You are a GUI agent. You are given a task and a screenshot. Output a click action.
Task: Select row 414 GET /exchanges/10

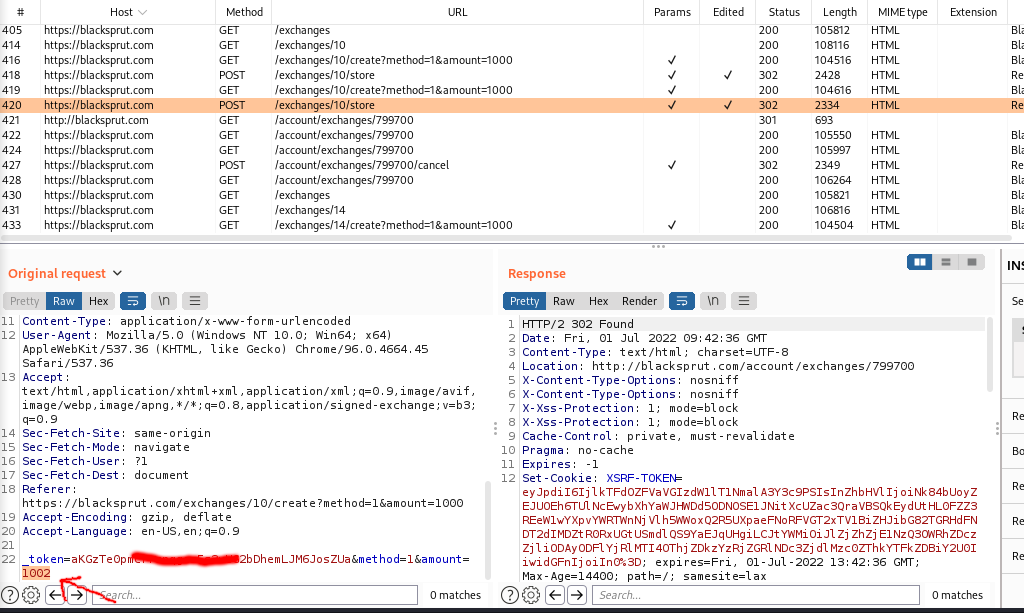(512, 45)
